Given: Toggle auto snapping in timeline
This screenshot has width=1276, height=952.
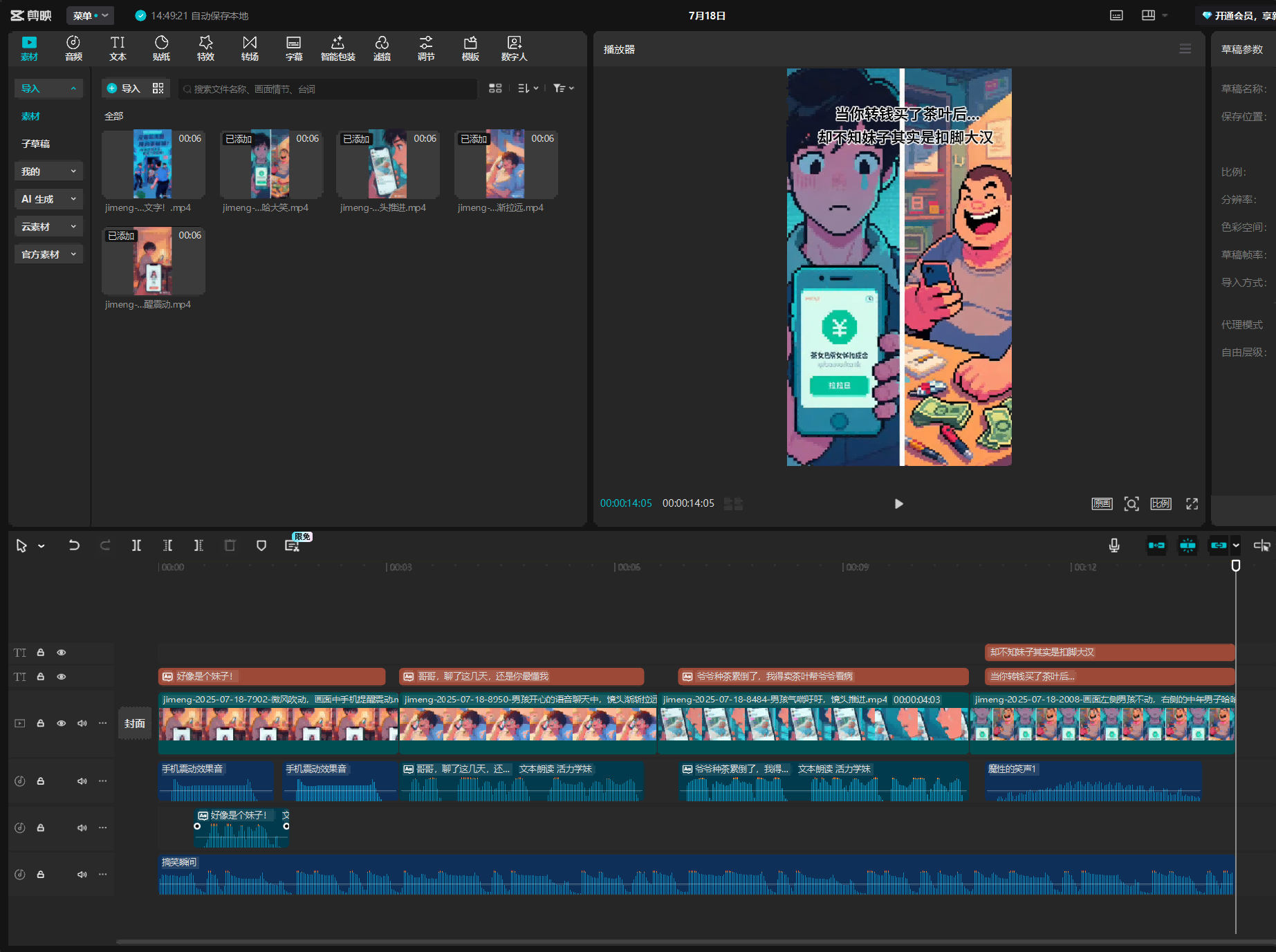Looking at the screenshot, I should (1187, 545).
